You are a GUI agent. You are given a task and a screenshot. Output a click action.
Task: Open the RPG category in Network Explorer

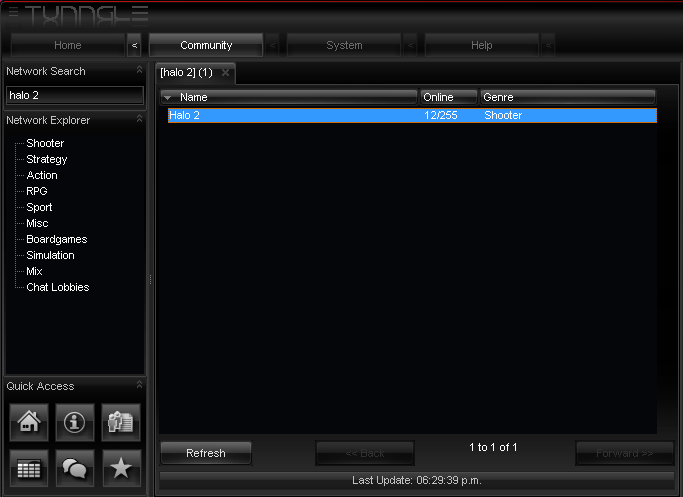[x=37, y=191]
